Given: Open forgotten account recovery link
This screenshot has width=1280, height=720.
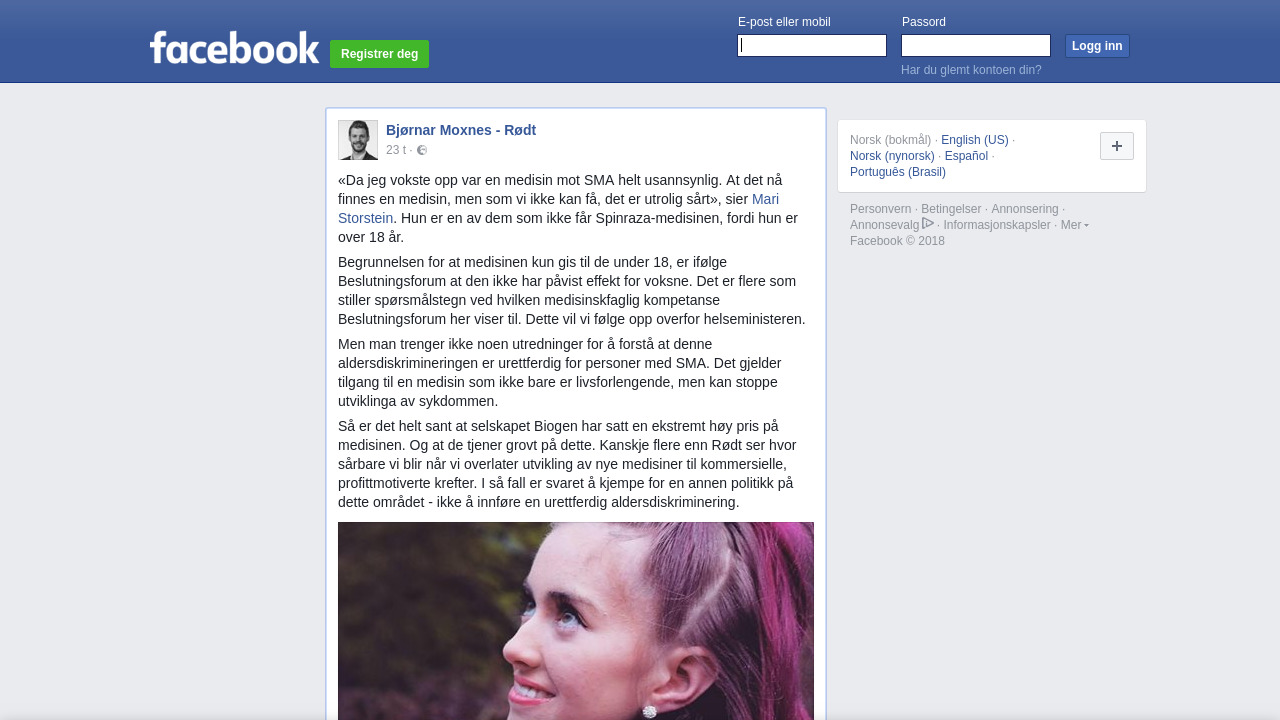Looking at the screenshot, I should (x=971, y=70).
